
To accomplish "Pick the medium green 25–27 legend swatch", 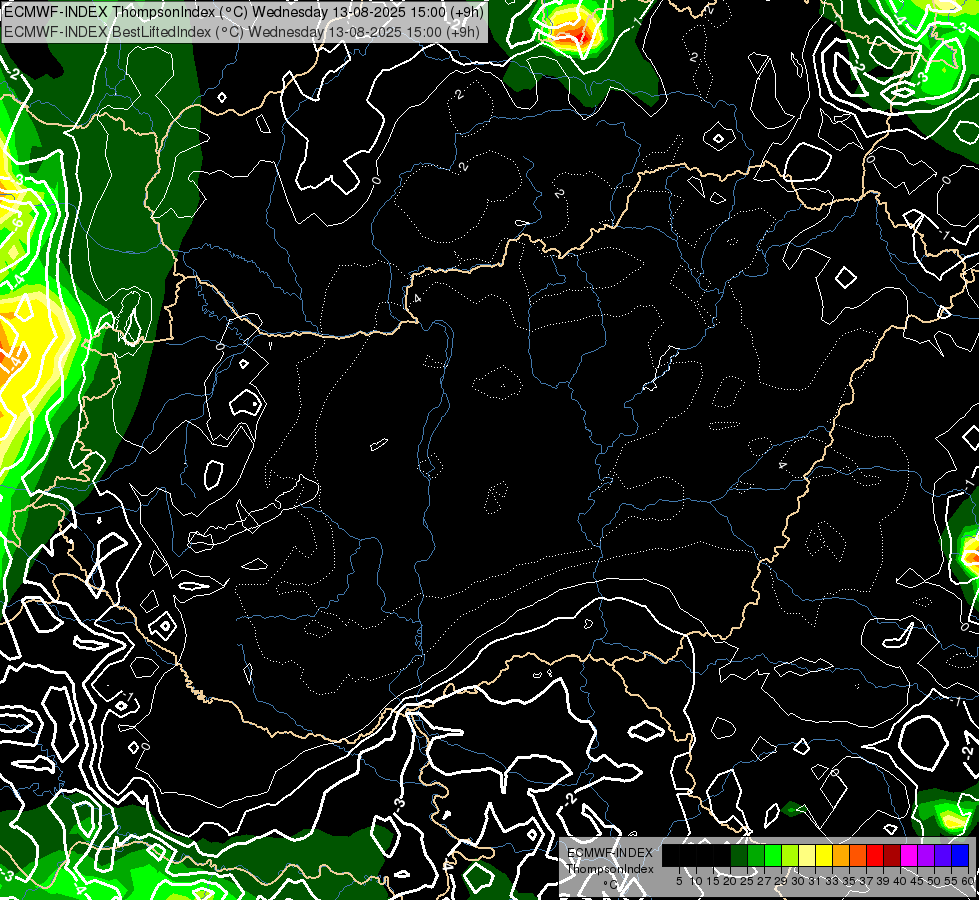I will click(x=756, y=855).
